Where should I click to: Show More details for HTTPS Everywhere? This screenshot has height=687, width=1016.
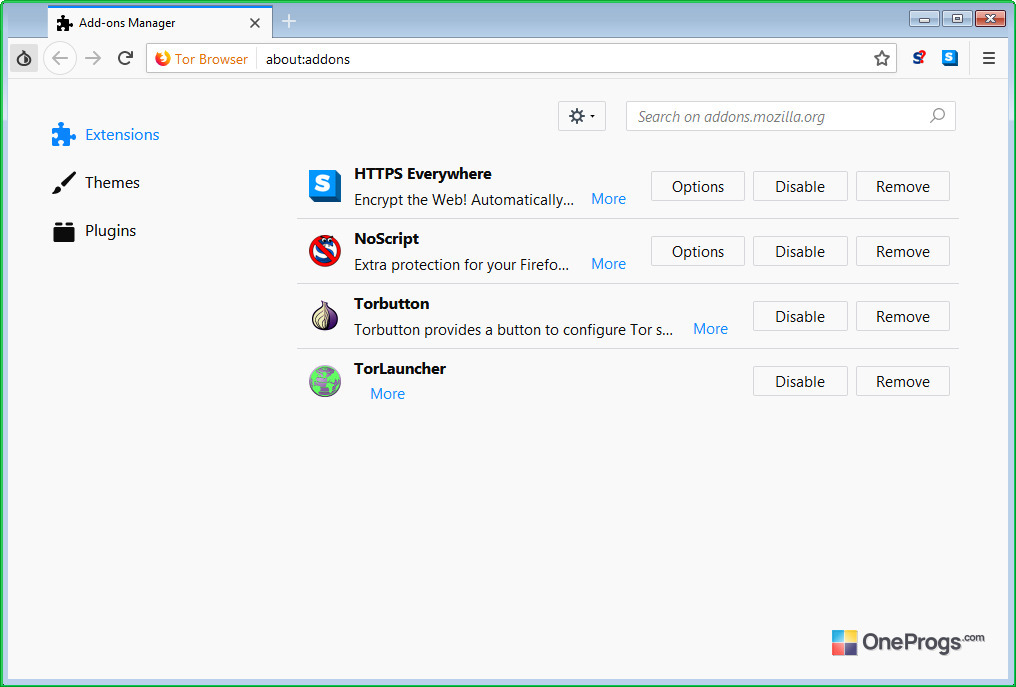click(608, 199)
